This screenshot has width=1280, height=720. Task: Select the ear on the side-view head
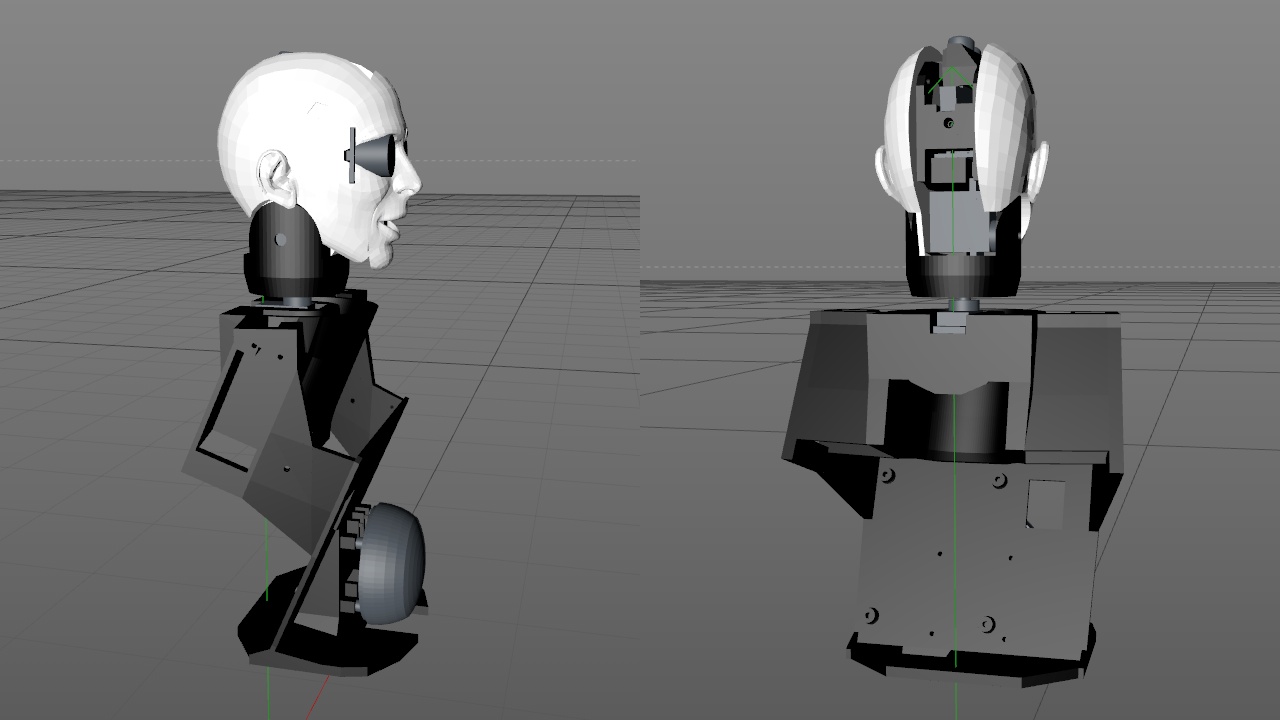click(274, 176)
